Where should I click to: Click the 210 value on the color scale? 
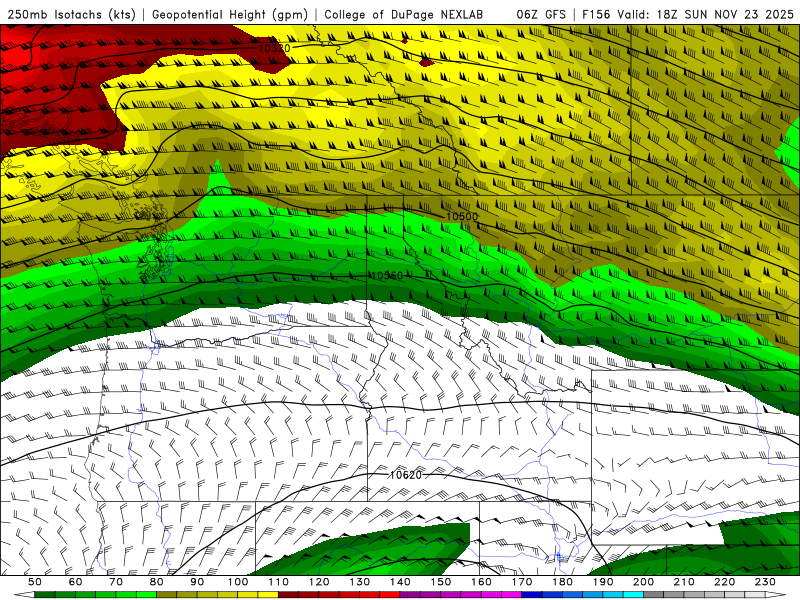coord(685,582)
